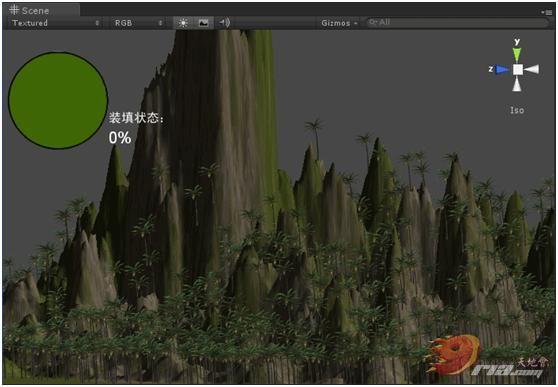Switch to the Scene tab
Screen dimensions: 558x387
pyautogui.click(x=41, y=10)
